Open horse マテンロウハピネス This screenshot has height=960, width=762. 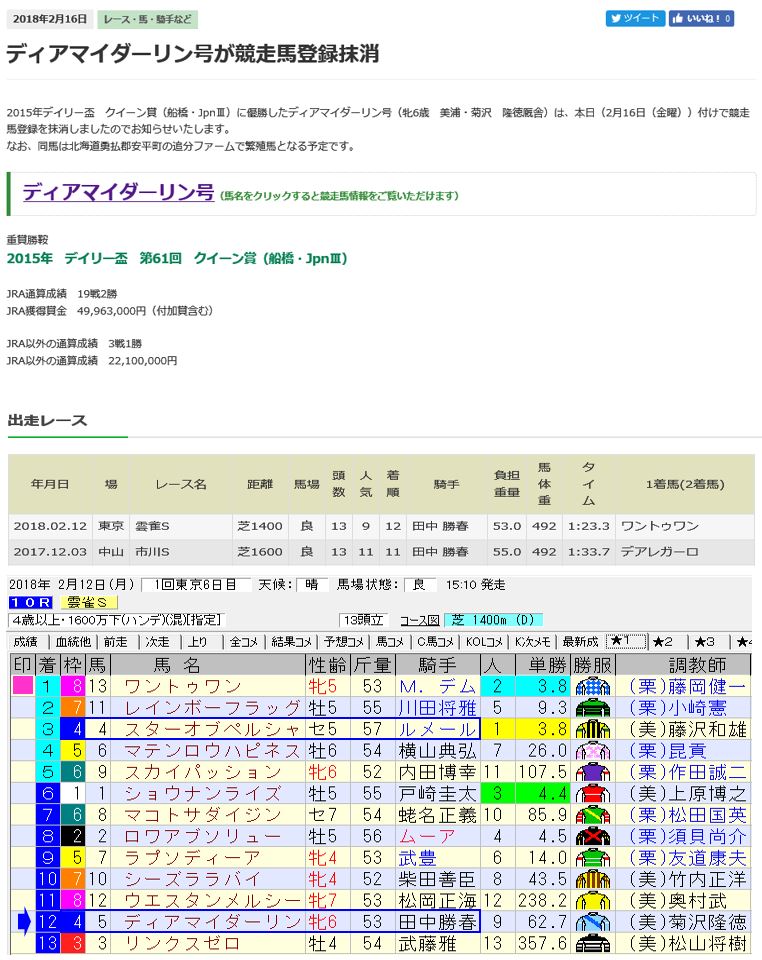tap(212, 751)
